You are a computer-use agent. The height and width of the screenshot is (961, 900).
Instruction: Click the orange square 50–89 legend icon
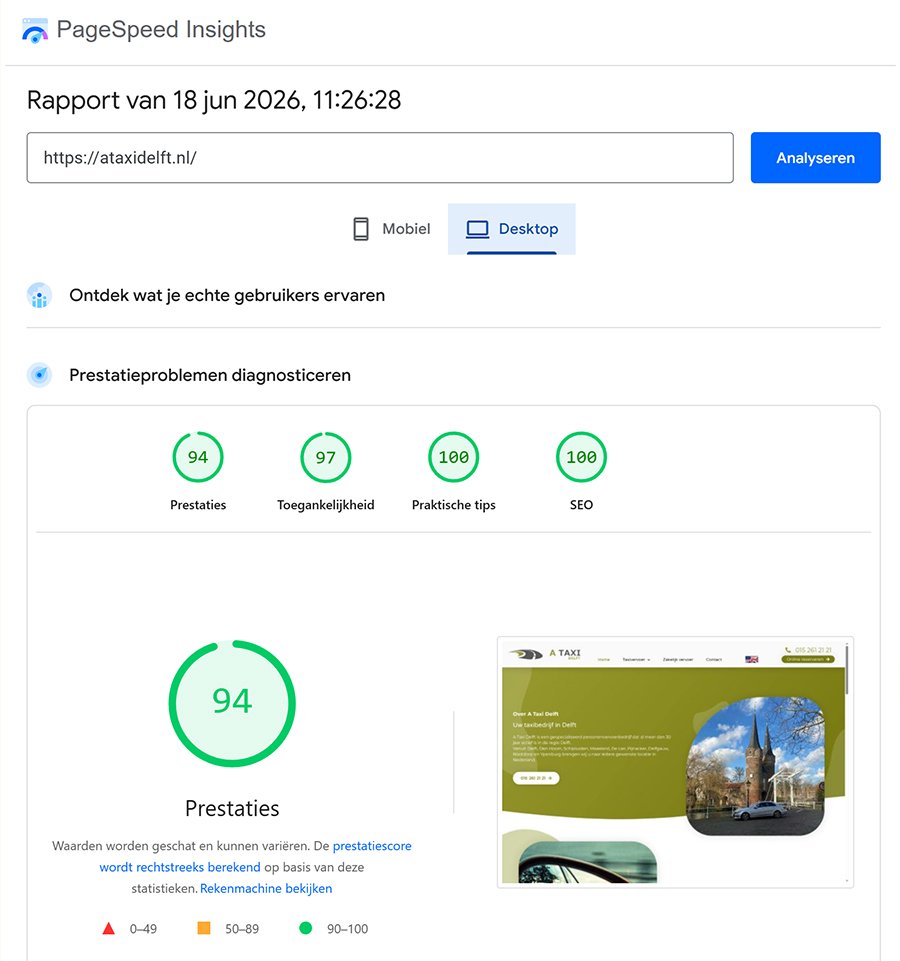point(204,928)
